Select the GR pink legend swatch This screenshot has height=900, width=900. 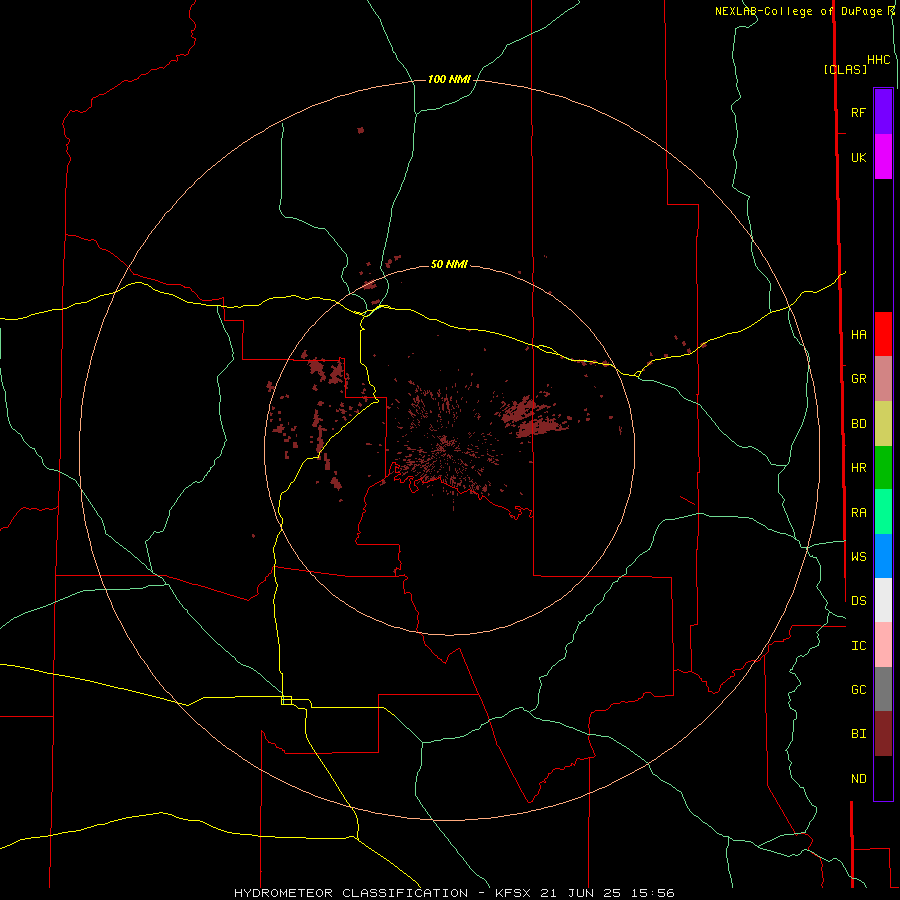(883, 379)
